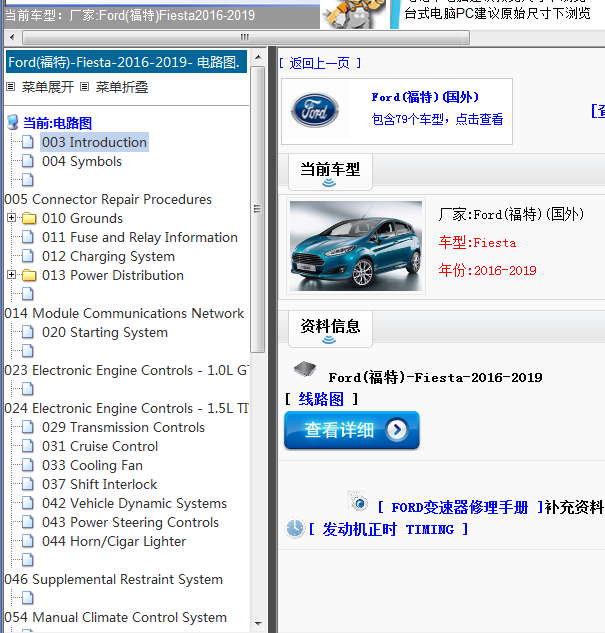Click the 当前车型 status text at top
Image resolution: width=605 pixels, height=633 pixels.
(130, 15)
